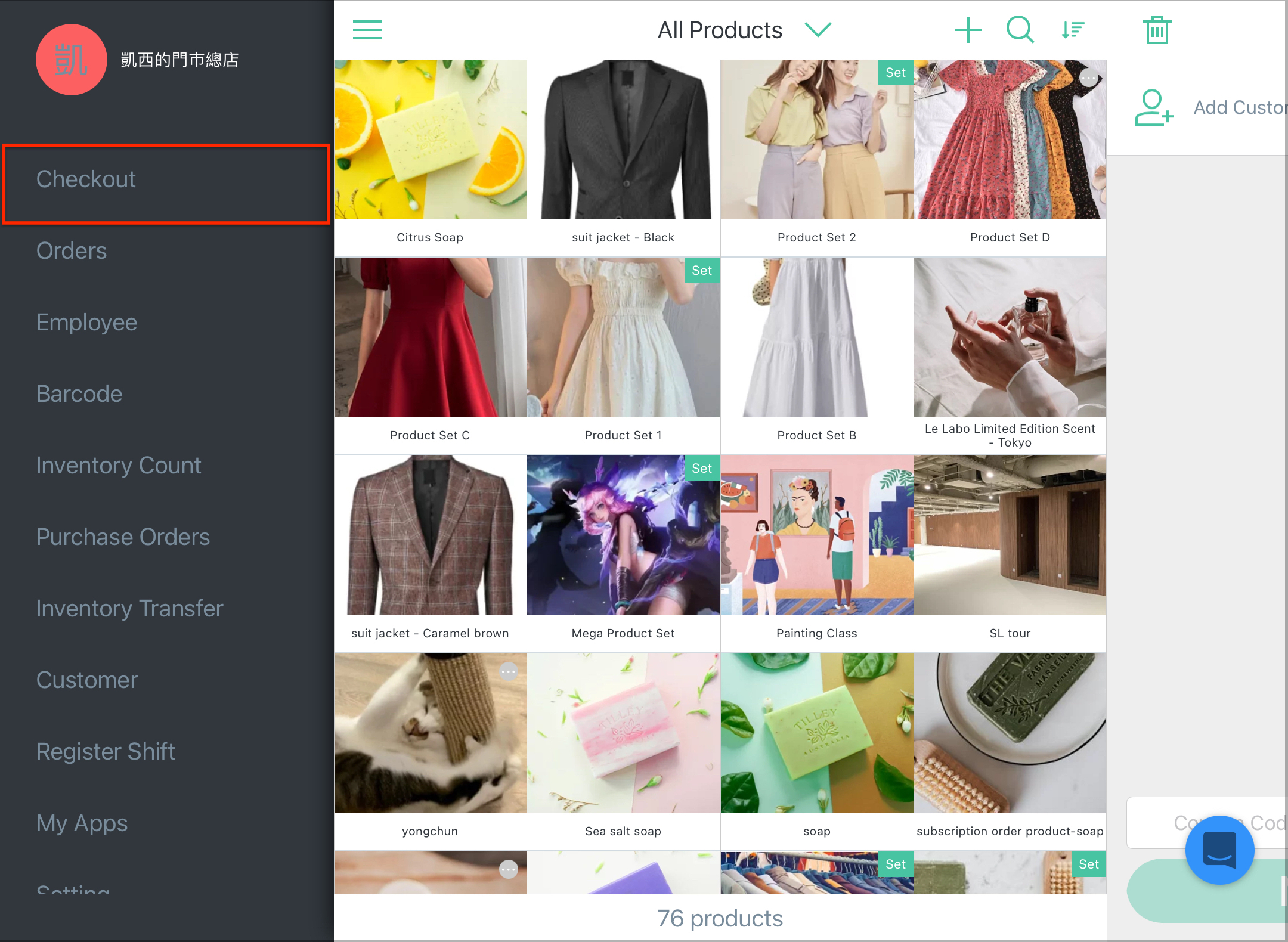
Task: Select Product Set D tile
Action: point(1010,158)
